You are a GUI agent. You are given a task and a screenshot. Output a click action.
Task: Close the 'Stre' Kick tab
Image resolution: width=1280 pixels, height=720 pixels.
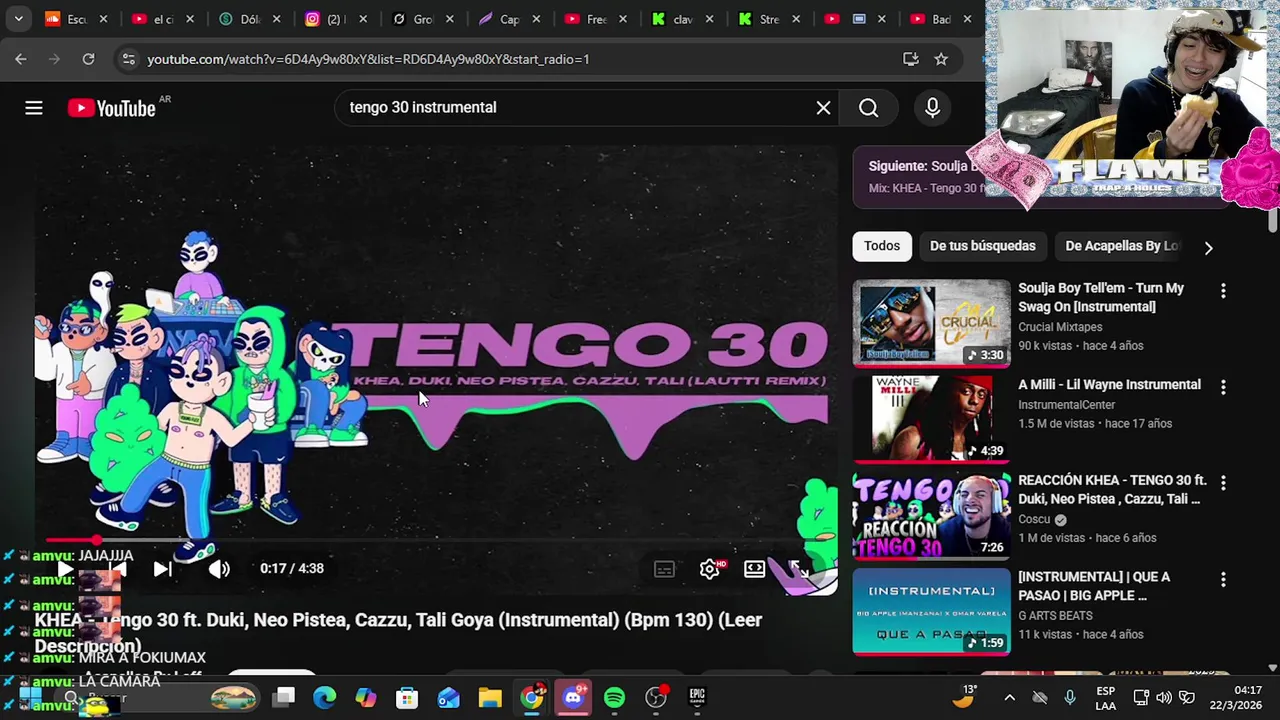(797, 19)
